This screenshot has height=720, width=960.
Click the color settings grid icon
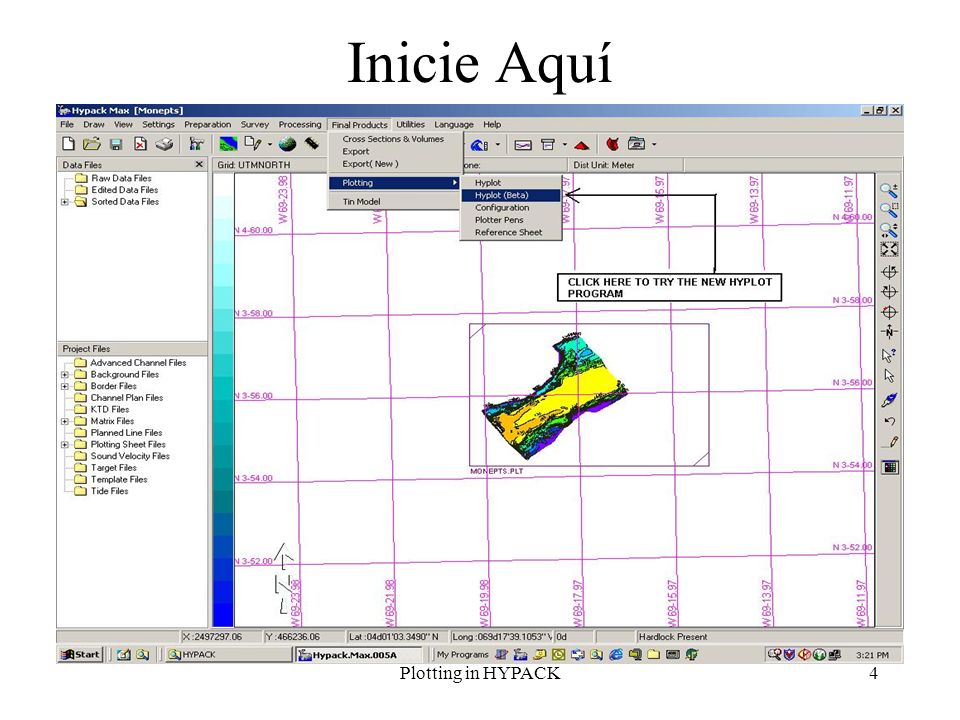[x=890, y=468]
